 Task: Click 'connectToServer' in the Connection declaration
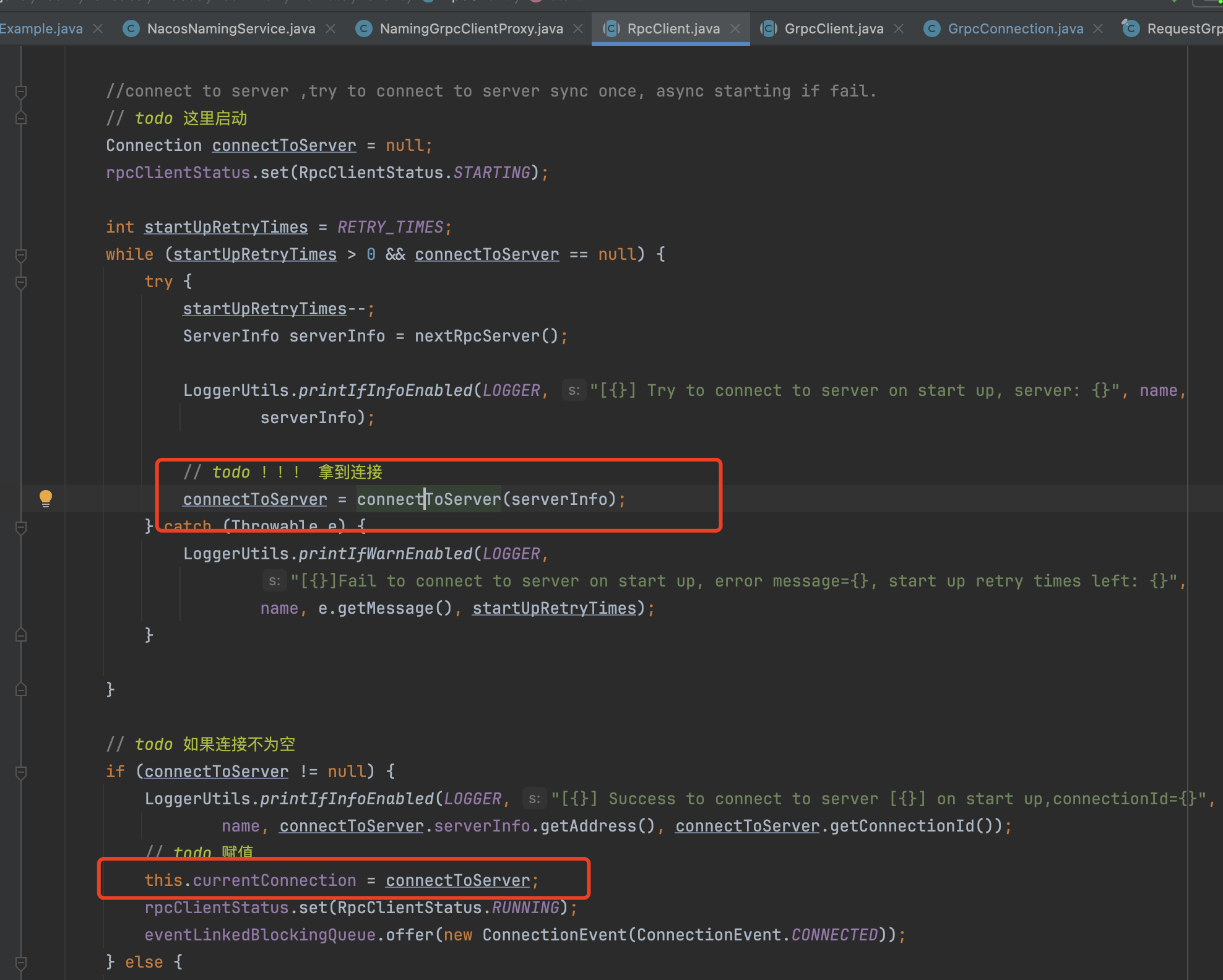click(284, 145)
